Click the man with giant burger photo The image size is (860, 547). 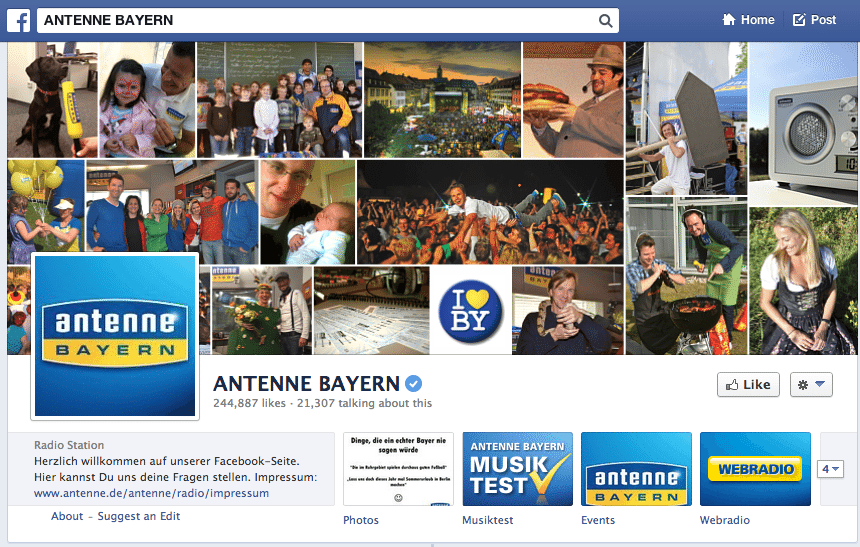[x=573, y=100]
